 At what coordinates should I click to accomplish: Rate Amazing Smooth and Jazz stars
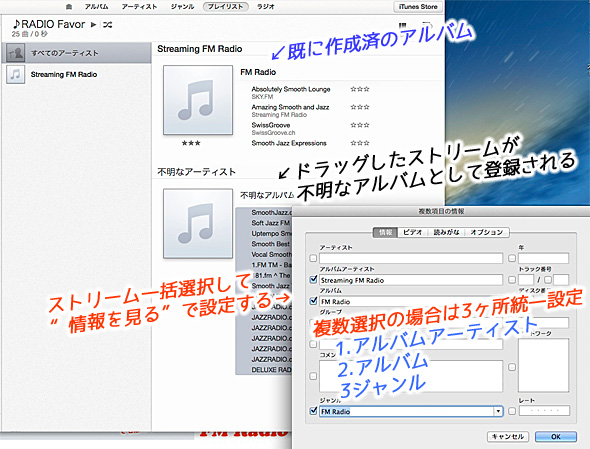tap(360, 107)
